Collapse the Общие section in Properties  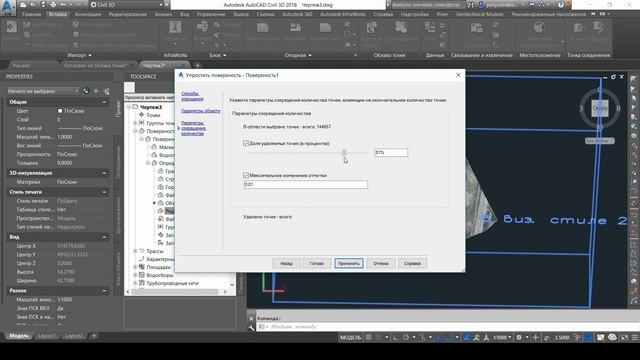[x=104, y=102]
